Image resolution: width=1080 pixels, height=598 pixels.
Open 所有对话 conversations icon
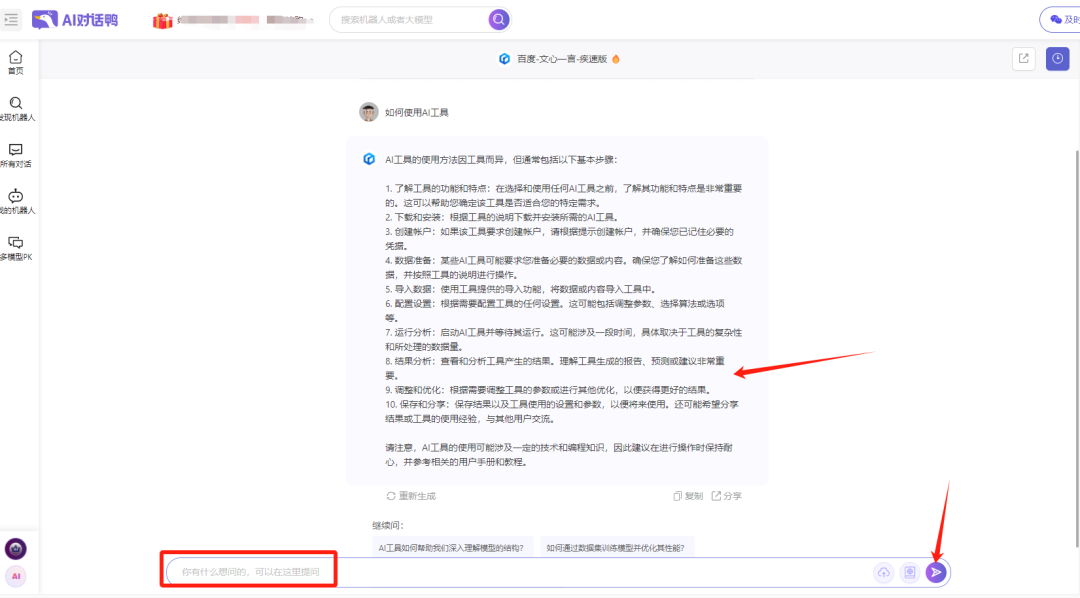[x=14, y=150]
